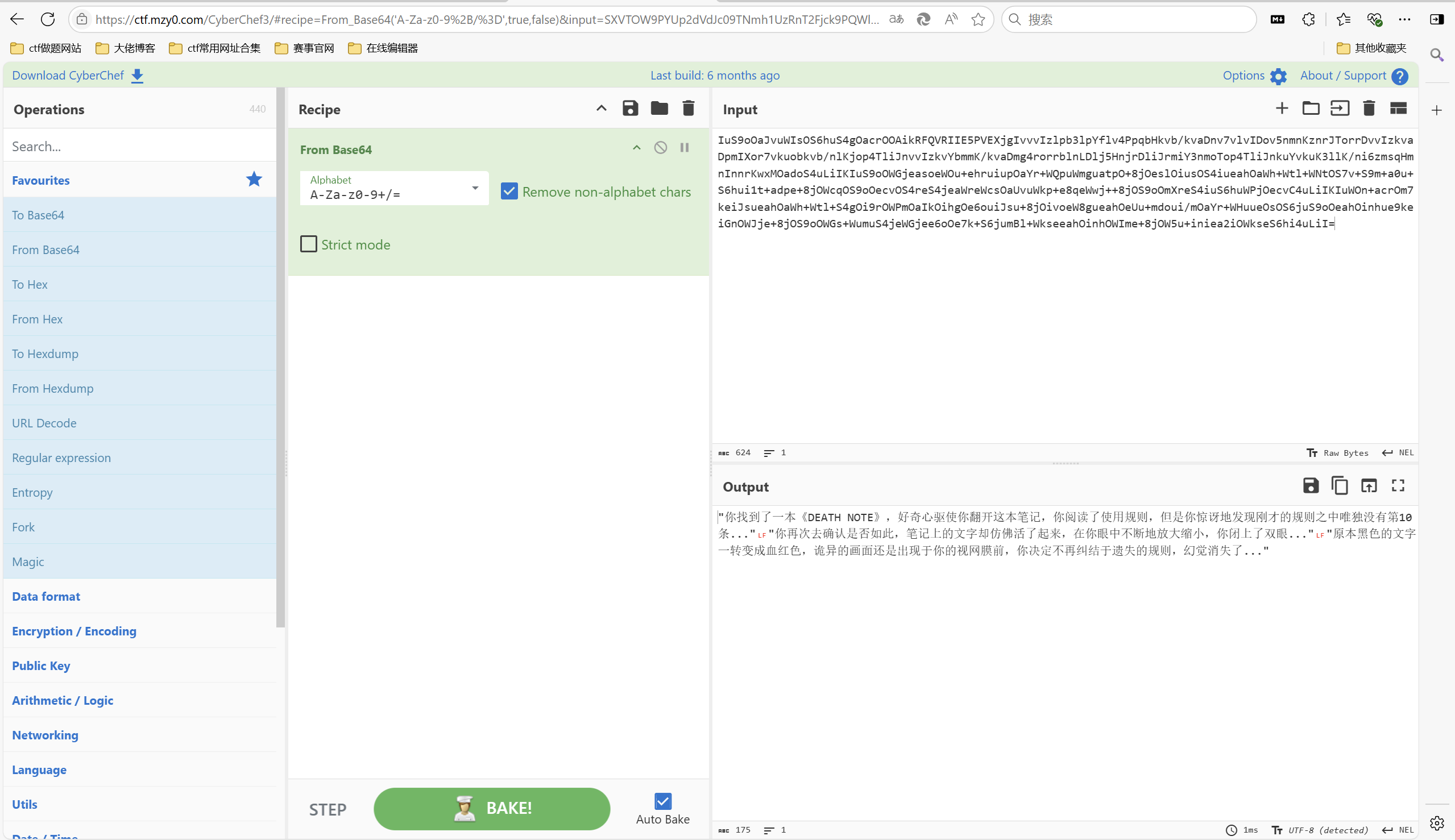The image size is (1455, 840).
Task: Expand Encryption / Encoding category
Action: point(74,631)
